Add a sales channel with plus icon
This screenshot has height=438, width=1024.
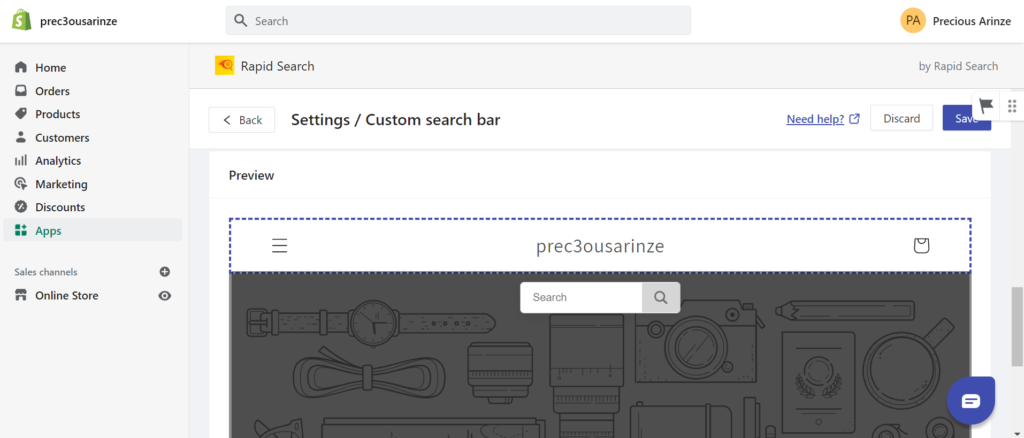(165, 272)
